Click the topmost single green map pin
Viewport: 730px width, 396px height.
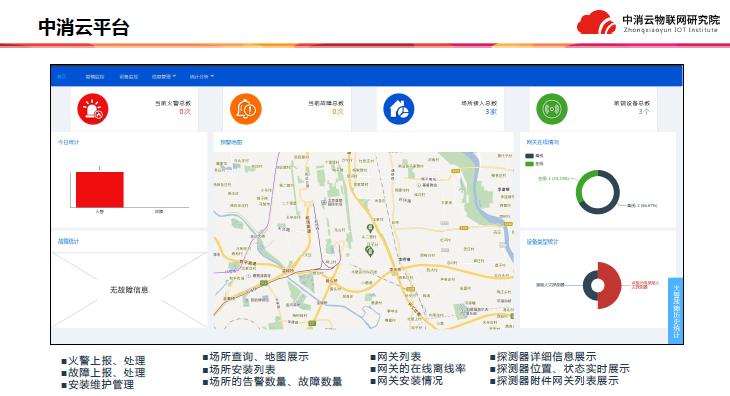(x=370, y=228)
